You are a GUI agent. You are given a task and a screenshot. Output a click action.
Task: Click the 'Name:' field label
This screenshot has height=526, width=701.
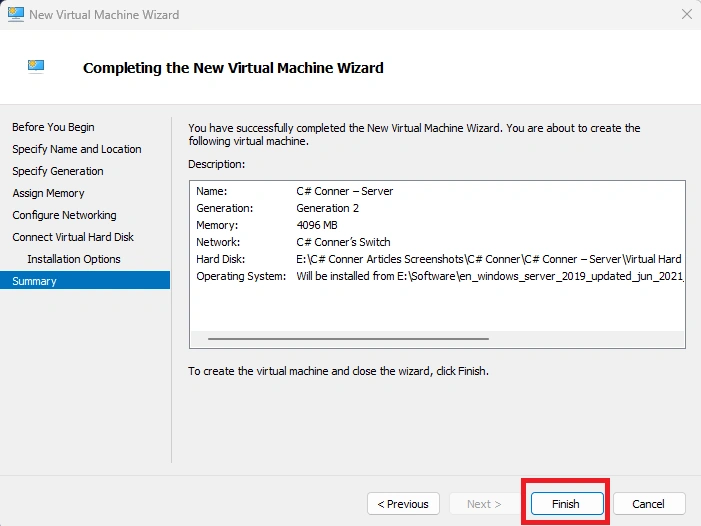click(211, 191)
